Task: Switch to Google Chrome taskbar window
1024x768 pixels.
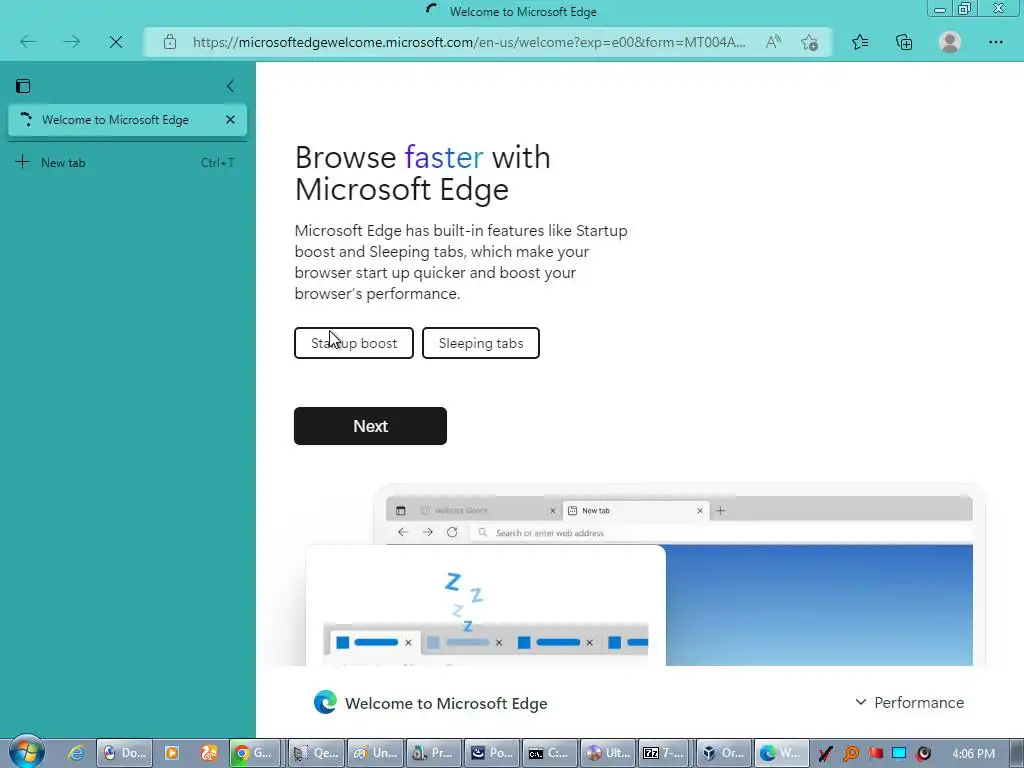Action: [x=255, y=753]
